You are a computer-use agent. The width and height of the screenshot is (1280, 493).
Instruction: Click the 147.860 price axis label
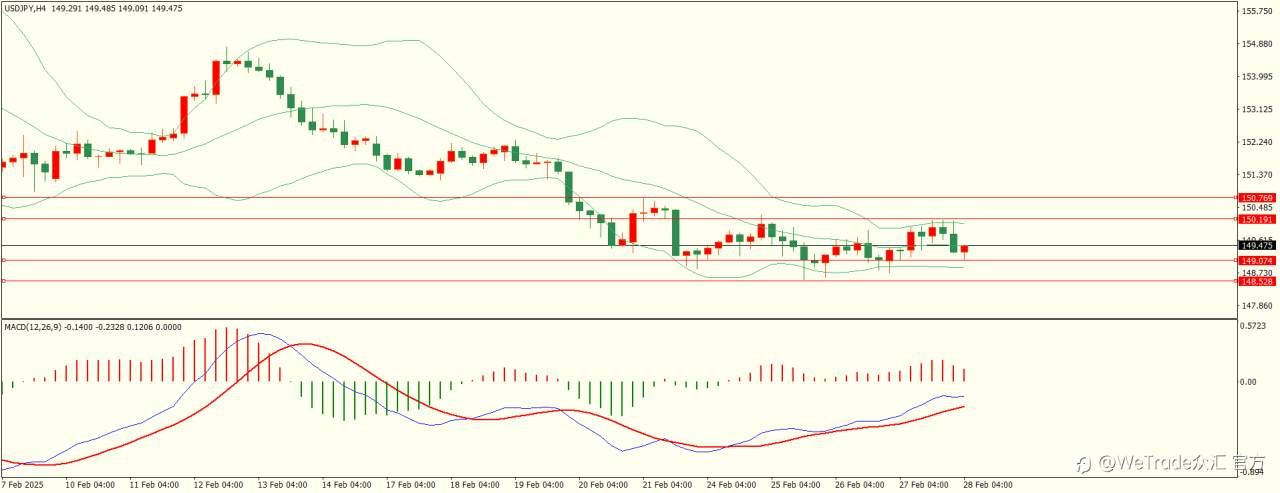pyautogui.click(x=1256, y=305)
